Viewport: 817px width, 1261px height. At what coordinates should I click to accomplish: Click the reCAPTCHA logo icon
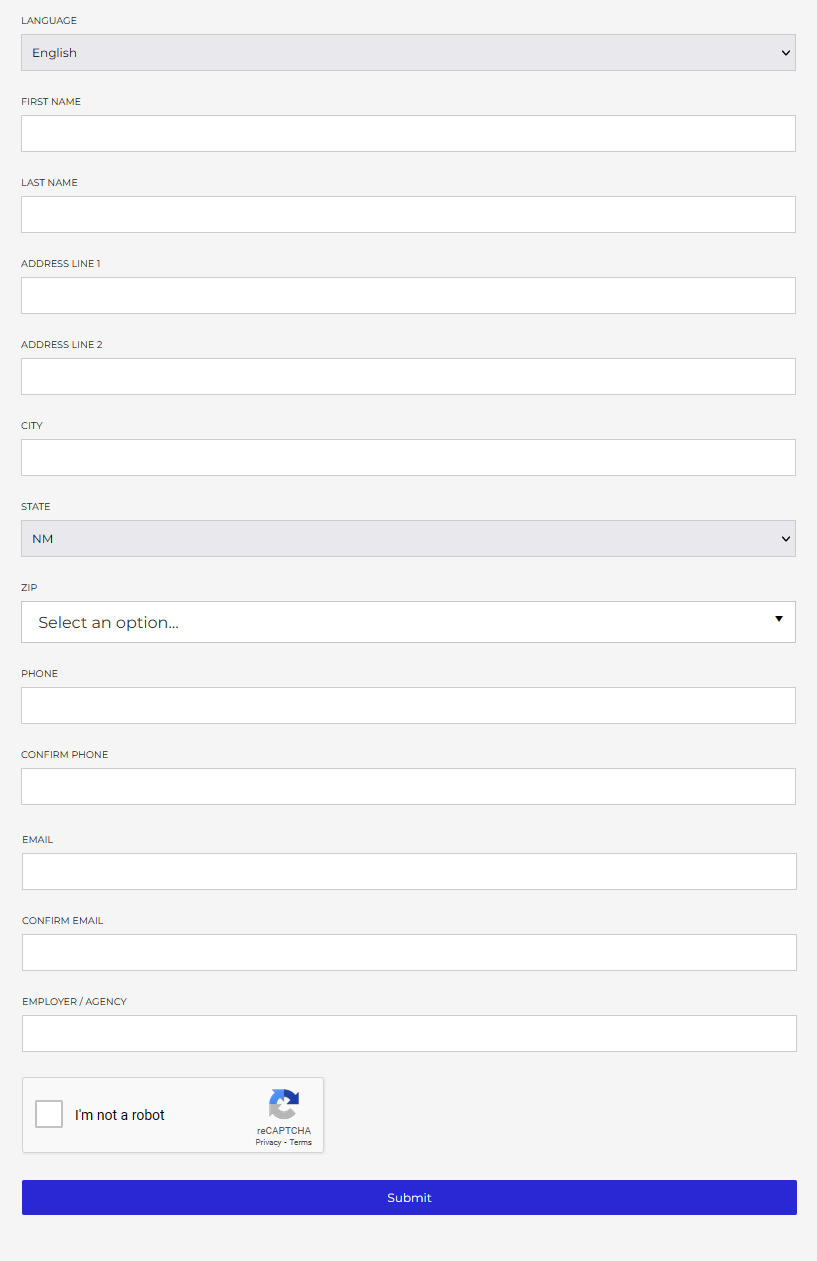pos(284,1104)
